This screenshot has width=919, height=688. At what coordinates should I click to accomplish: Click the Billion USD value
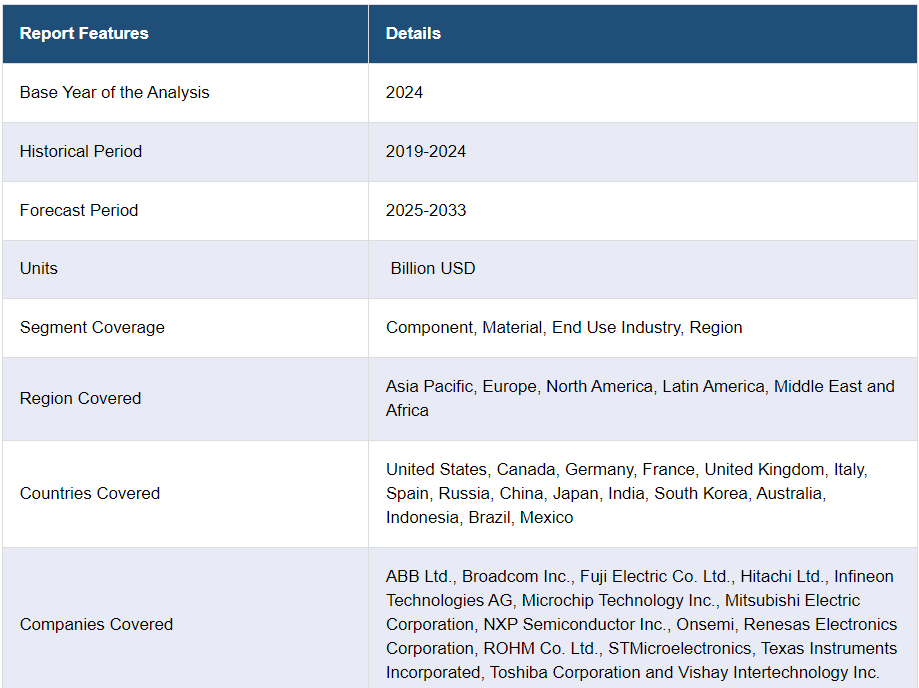point(433,268)
